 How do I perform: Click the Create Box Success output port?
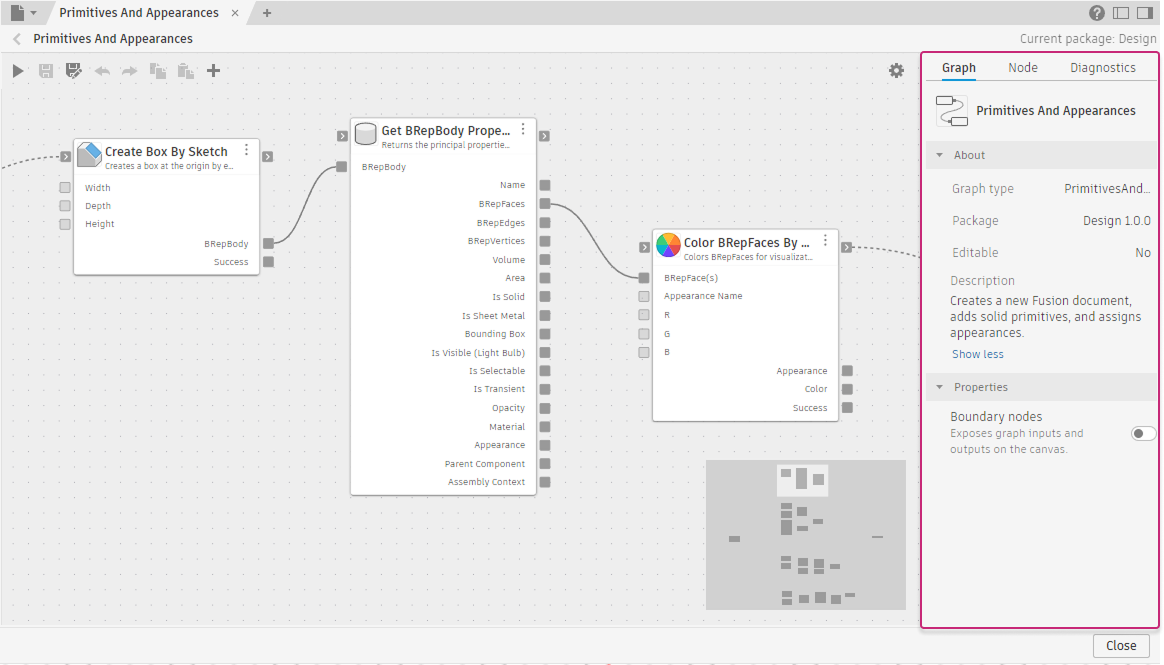[x=269, y=262]
